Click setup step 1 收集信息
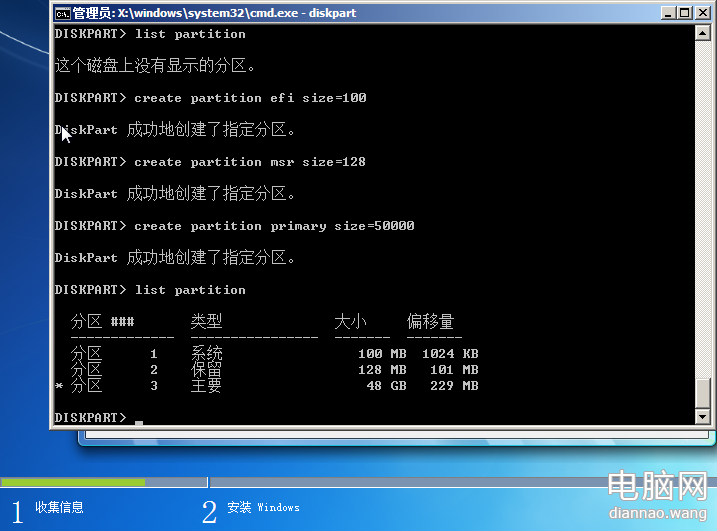The width and height of the screenshot is (717, 531). (x=59, y=508)
